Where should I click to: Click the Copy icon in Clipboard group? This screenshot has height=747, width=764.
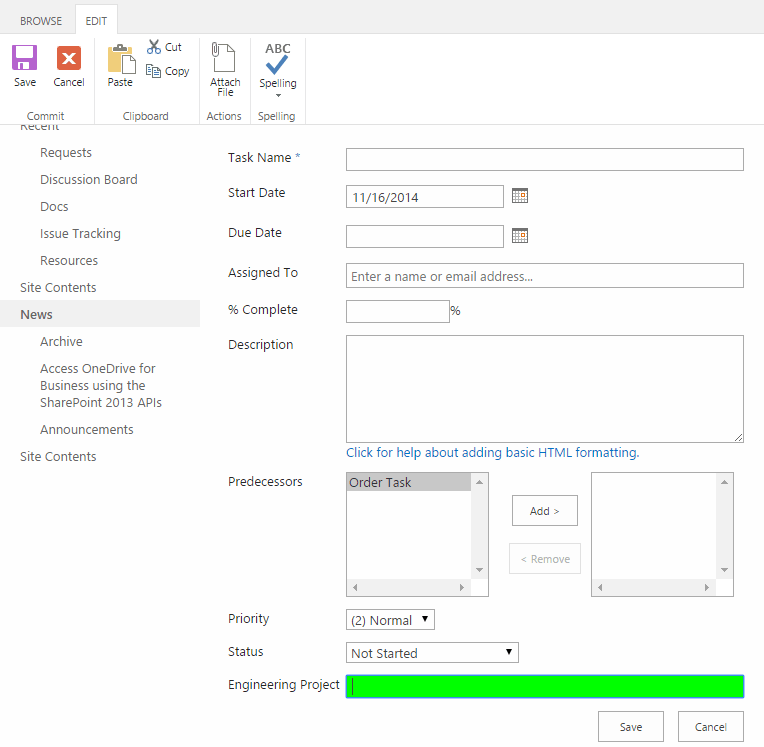click(x=153, y=71)
